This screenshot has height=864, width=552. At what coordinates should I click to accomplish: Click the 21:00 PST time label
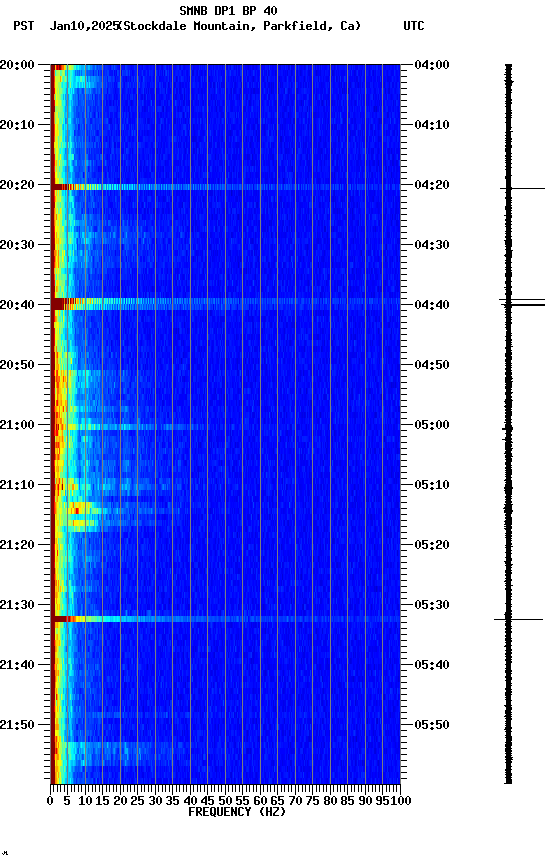tap(17, 425)
